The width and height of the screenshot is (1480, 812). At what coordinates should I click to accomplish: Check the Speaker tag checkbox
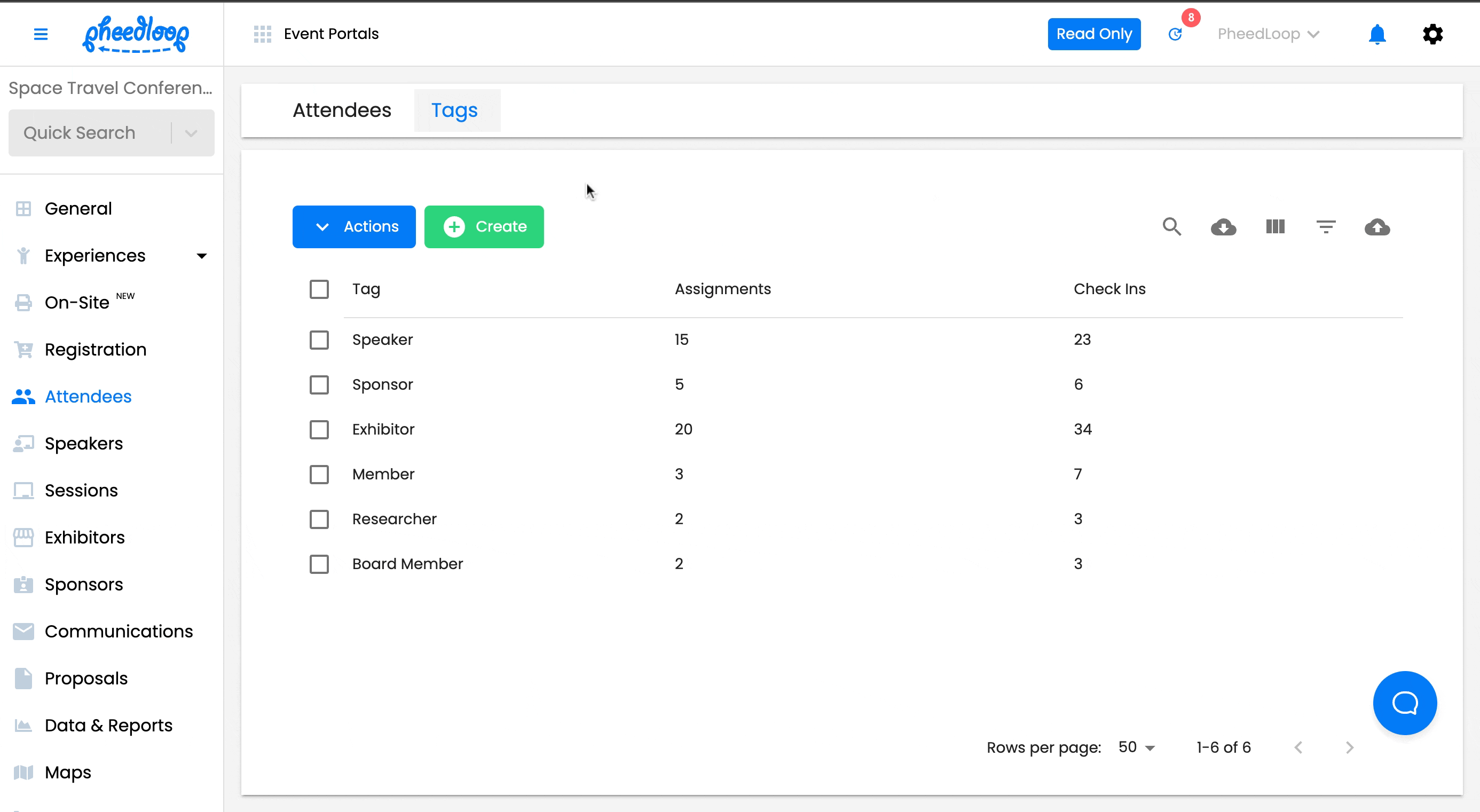(319, 340)
